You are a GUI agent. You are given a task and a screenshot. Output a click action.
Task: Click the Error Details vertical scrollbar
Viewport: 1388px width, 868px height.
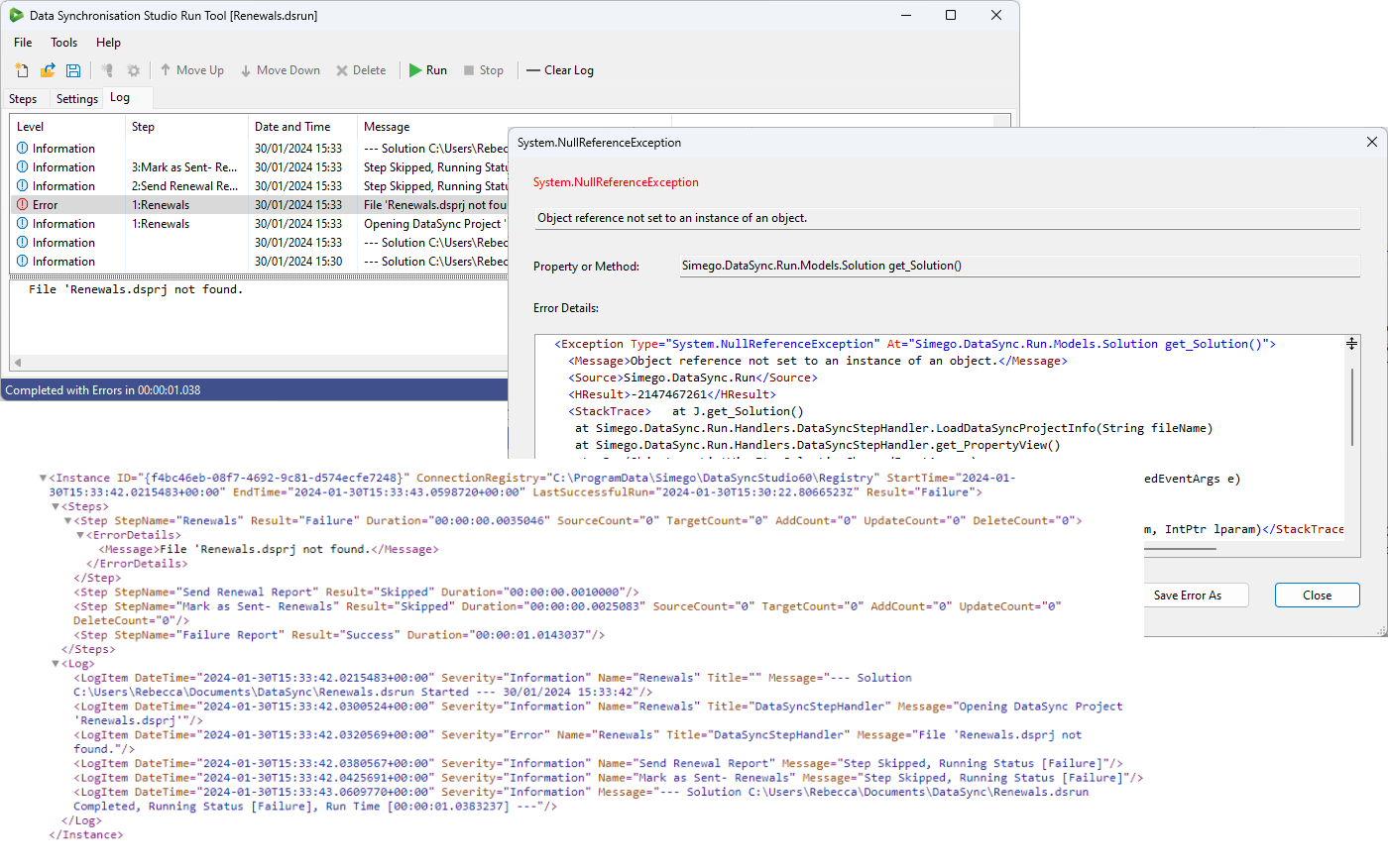click(1352, 406)
